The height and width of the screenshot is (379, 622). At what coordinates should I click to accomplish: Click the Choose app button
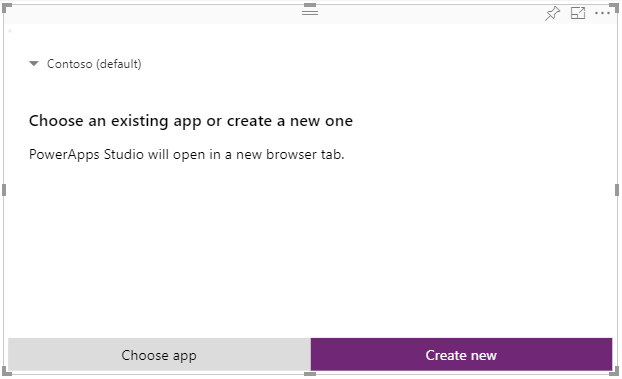[x=159, y=354]
